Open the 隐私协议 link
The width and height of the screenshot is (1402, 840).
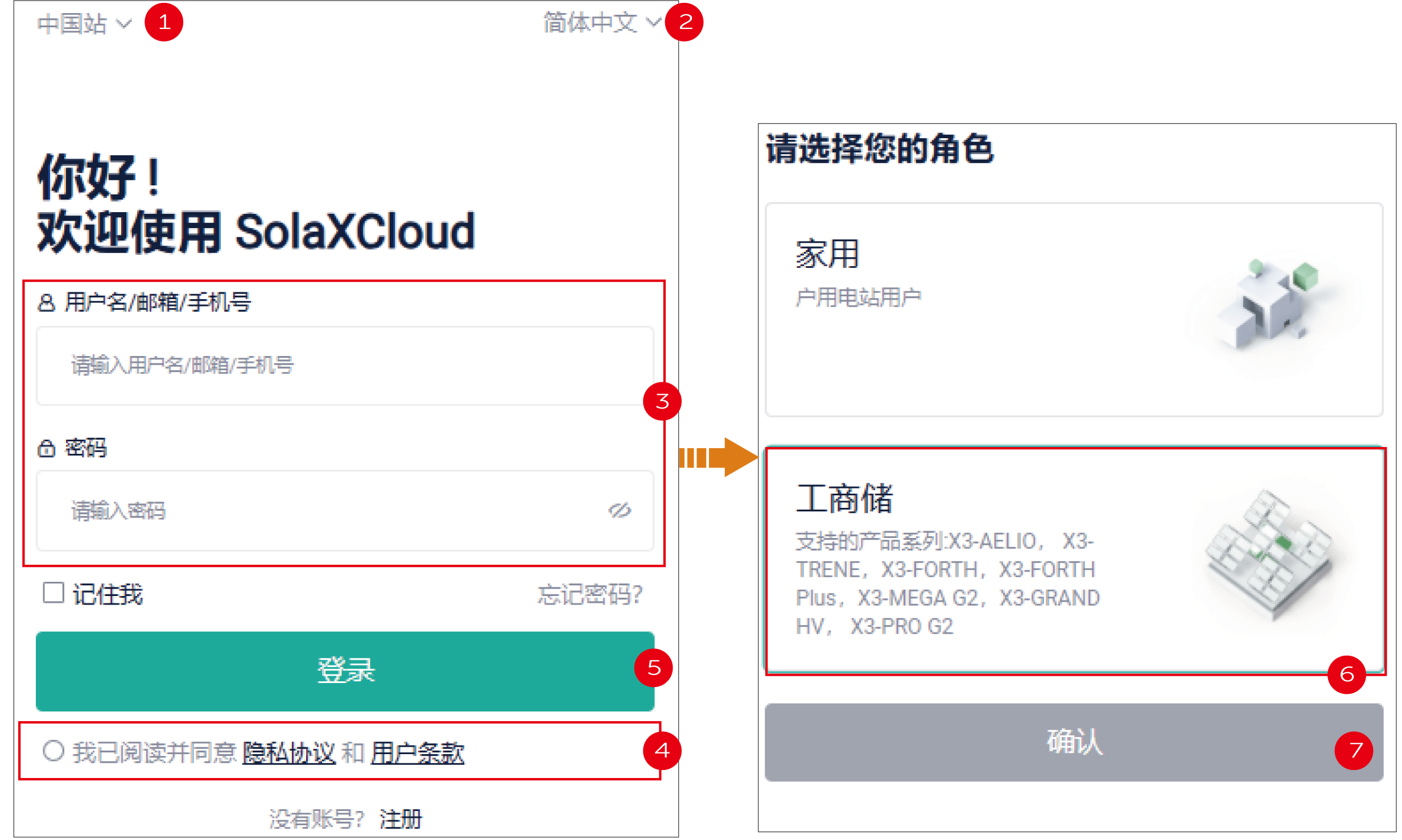289,752
